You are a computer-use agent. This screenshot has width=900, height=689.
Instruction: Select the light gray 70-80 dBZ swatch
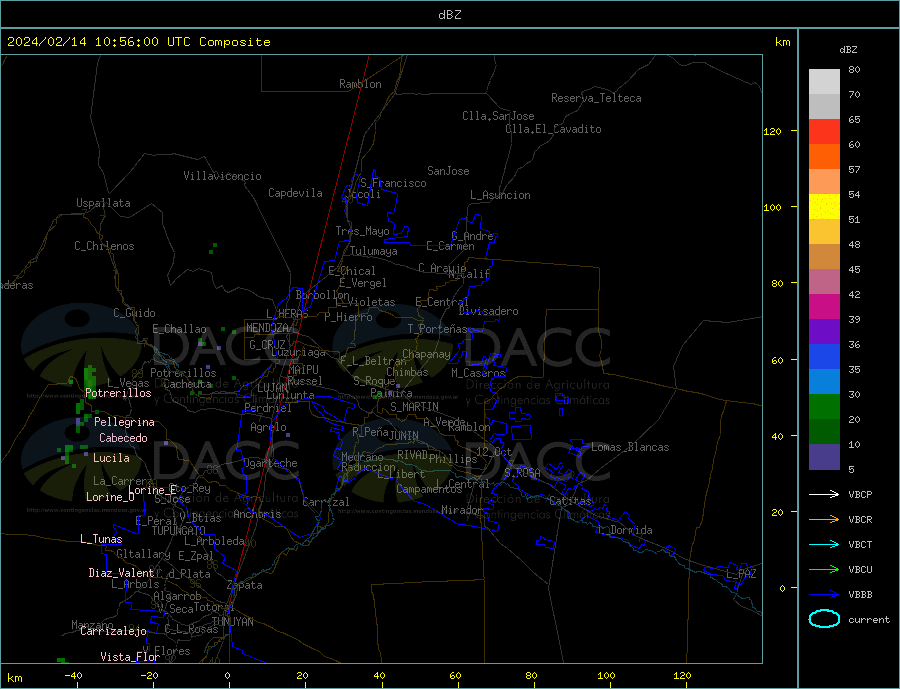(824, 82)
